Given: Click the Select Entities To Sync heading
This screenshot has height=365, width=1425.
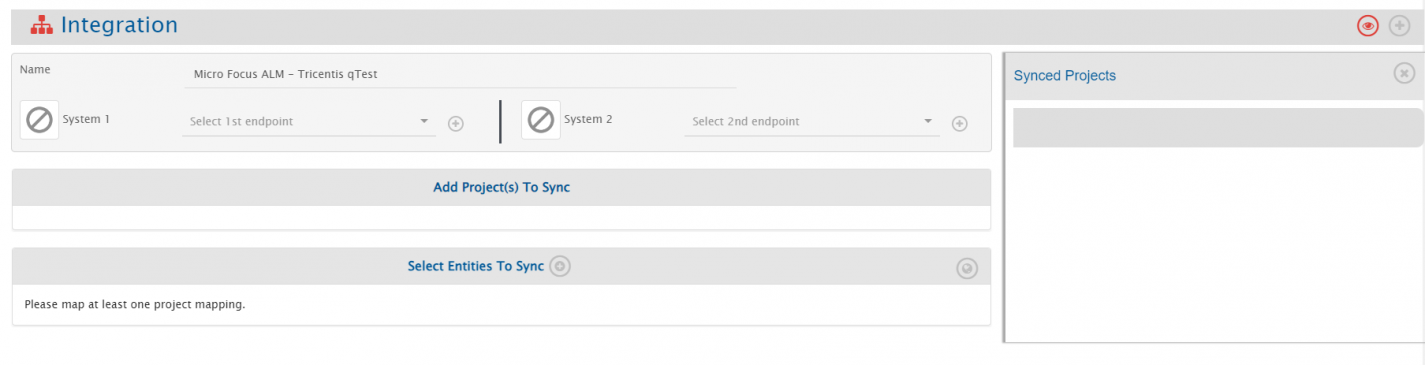Looking at the screenshot, I should point(476,266).
